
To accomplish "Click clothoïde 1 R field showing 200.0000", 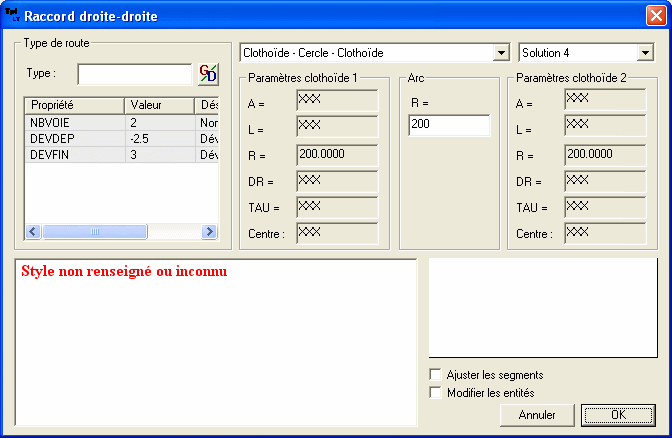I will point(337,154).
